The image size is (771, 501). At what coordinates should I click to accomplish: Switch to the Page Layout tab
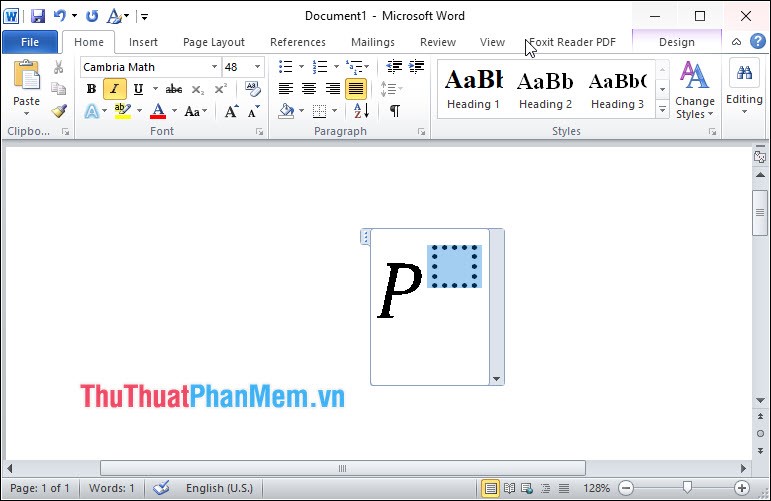click(x=214, y=42)
